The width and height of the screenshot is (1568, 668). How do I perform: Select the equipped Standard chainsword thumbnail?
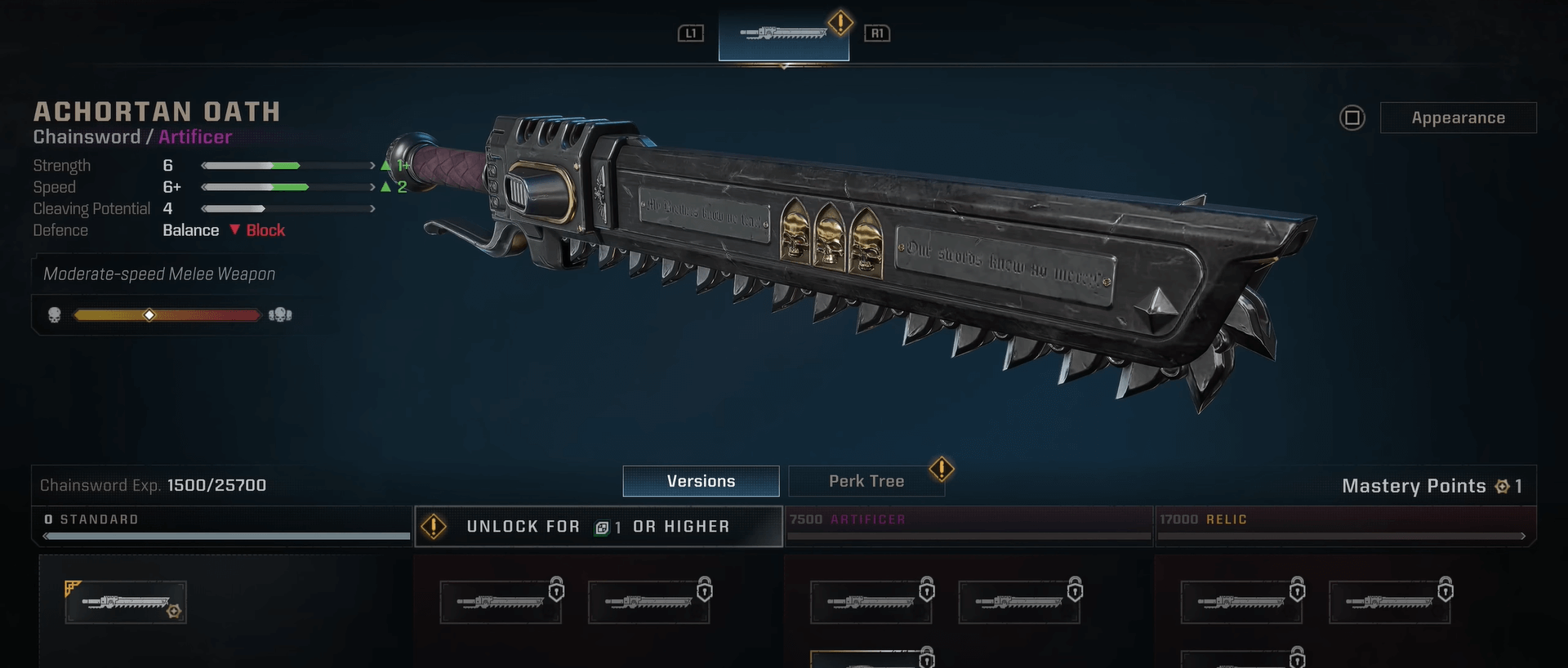coord(126,603)
